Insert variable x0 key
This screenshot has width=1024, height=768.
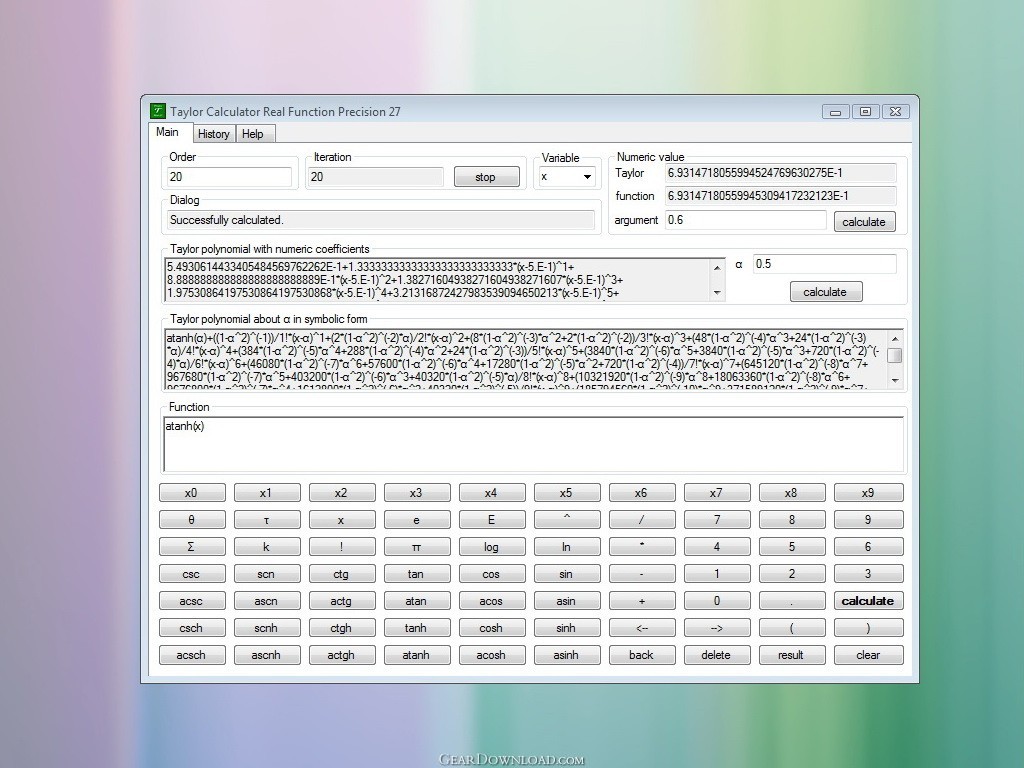(x=192, y=493)
